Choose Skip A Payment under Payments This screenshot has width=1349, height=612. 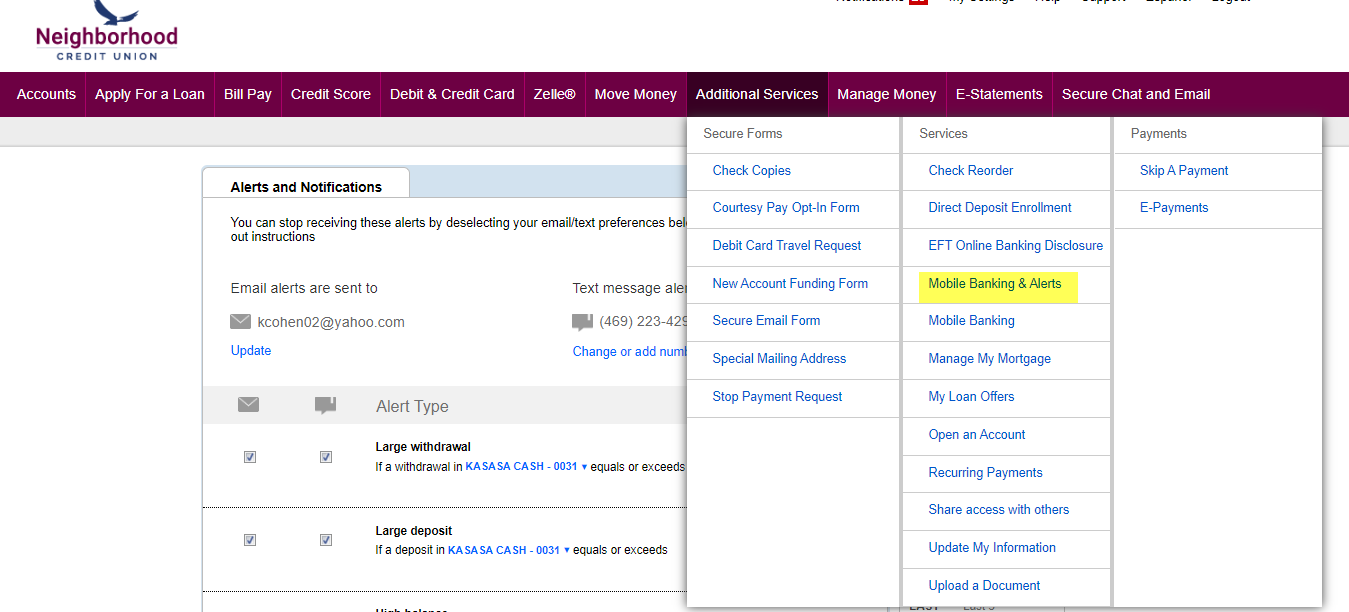click(1184, 170)
